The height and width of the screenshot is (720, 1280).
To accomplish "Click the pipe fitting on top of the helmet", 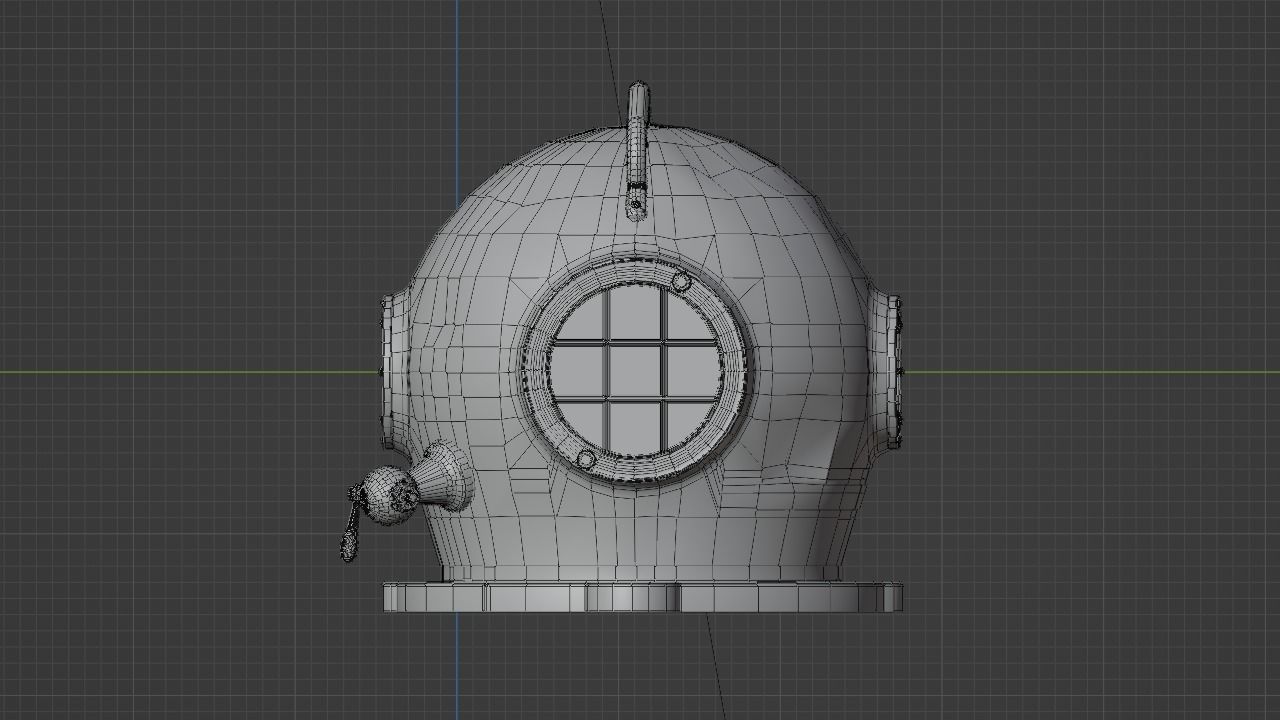I will [637, 150].
